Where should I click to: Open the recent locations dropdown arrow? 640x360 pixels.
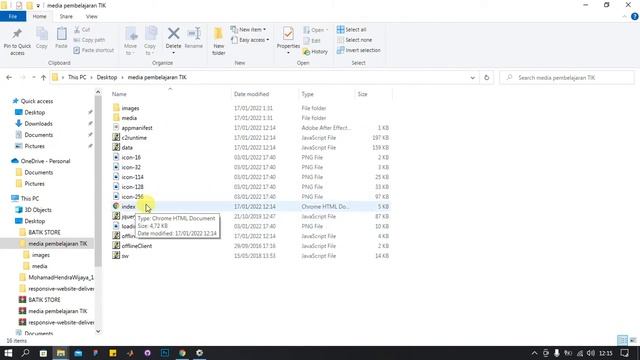pos(33,78)
